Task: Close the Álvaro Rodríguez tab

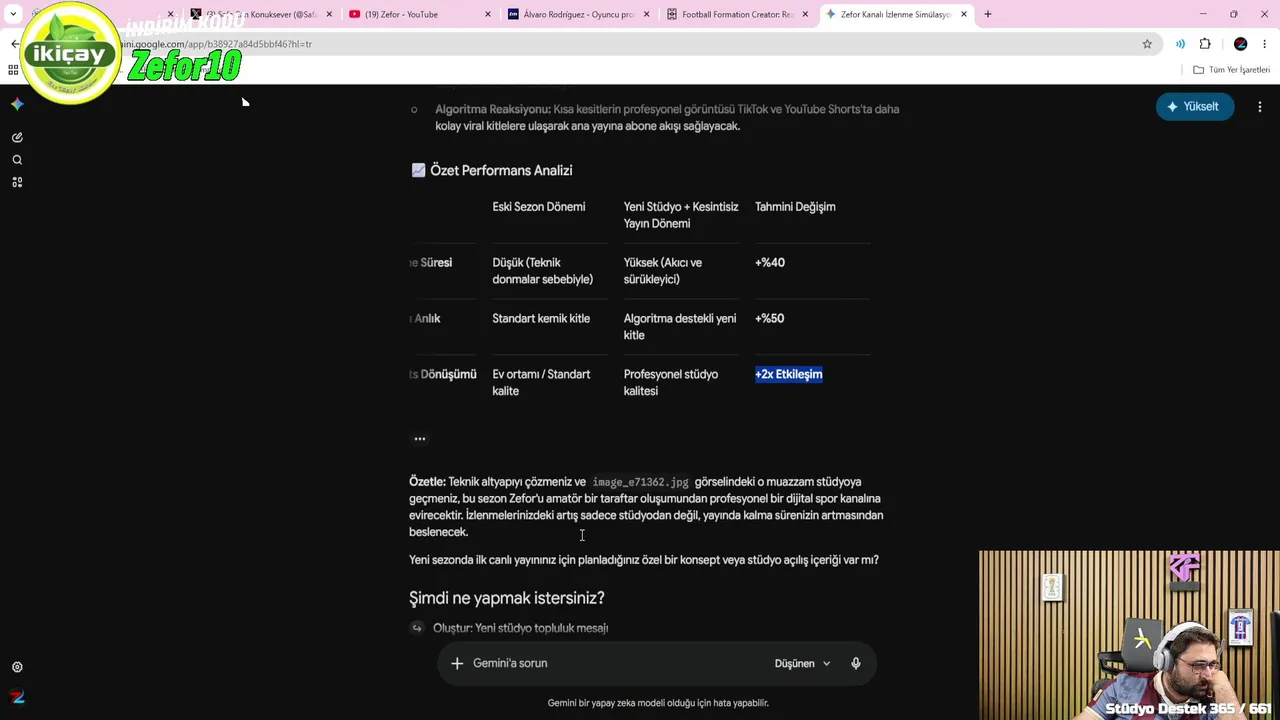Action: pyautogui.click(x=647, y=14)
